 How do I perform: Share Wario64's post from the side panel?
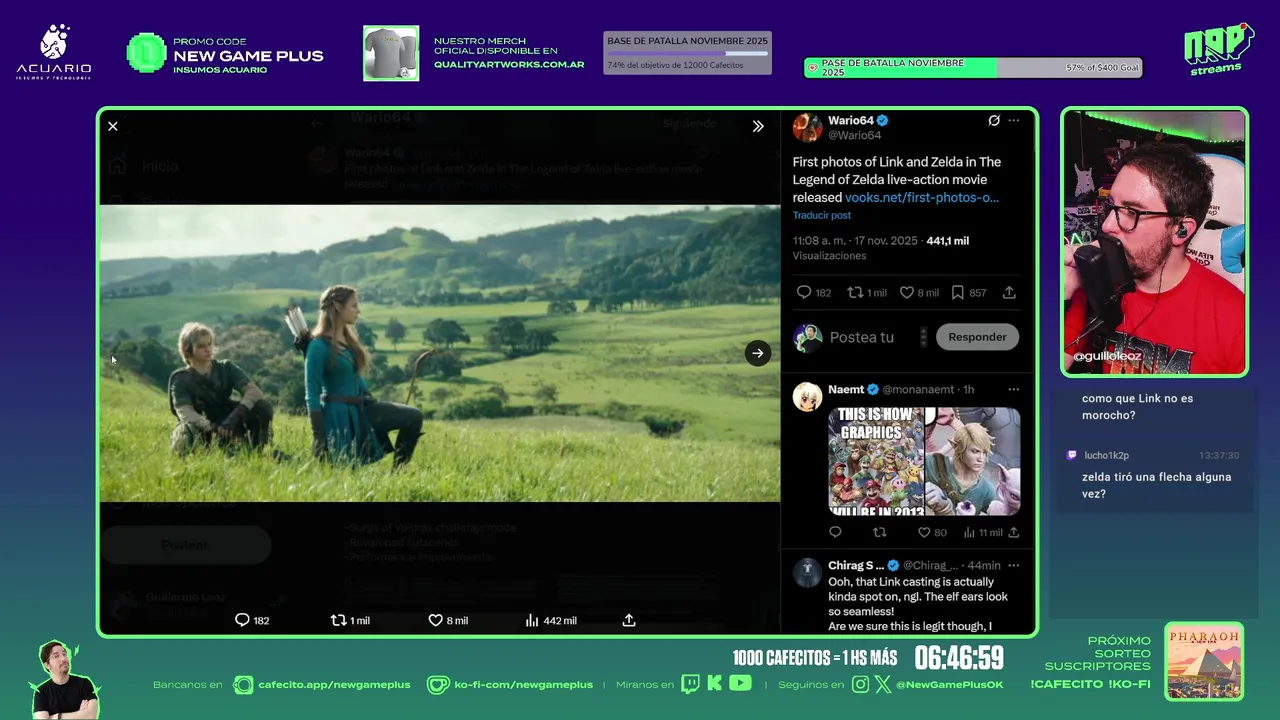coord(1009,293)
